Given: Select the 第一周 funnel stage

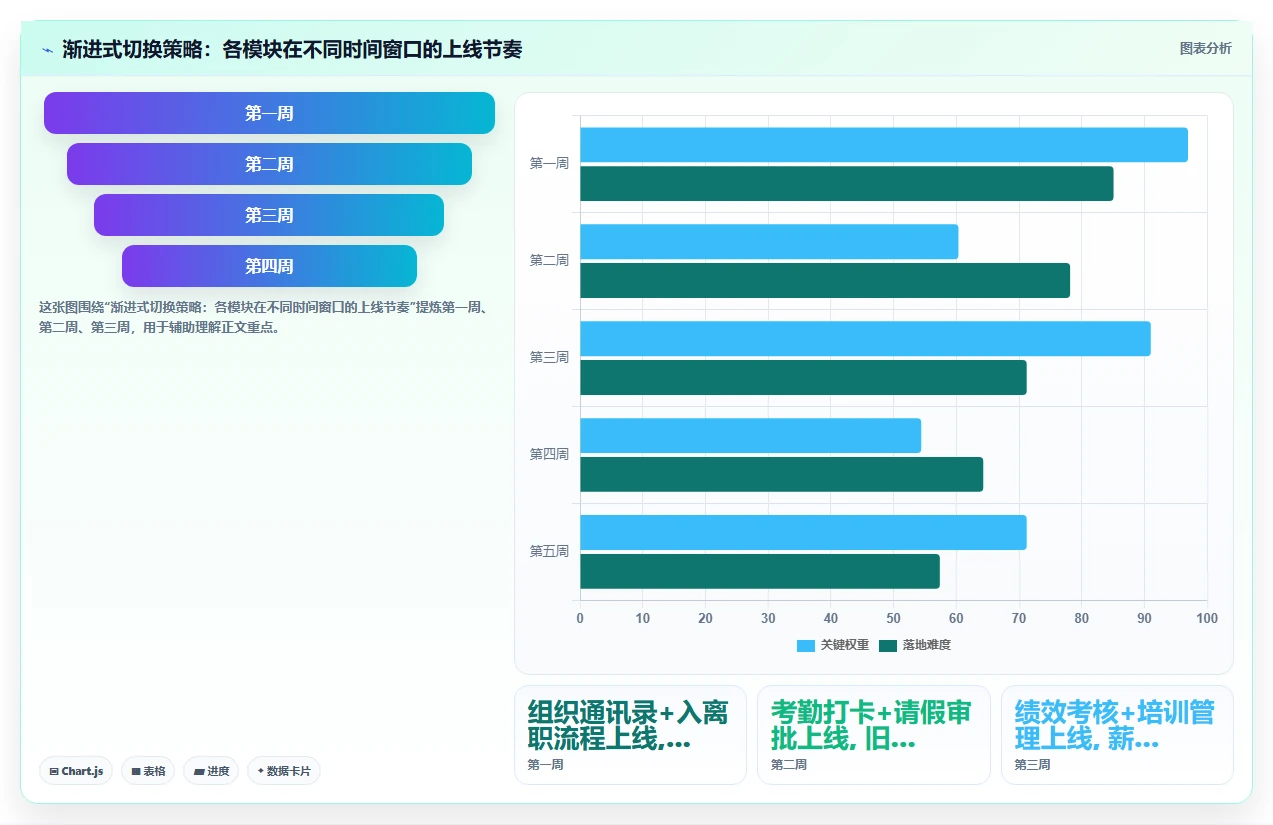Looking at the screenshot, I should click(x=269, y=113).
